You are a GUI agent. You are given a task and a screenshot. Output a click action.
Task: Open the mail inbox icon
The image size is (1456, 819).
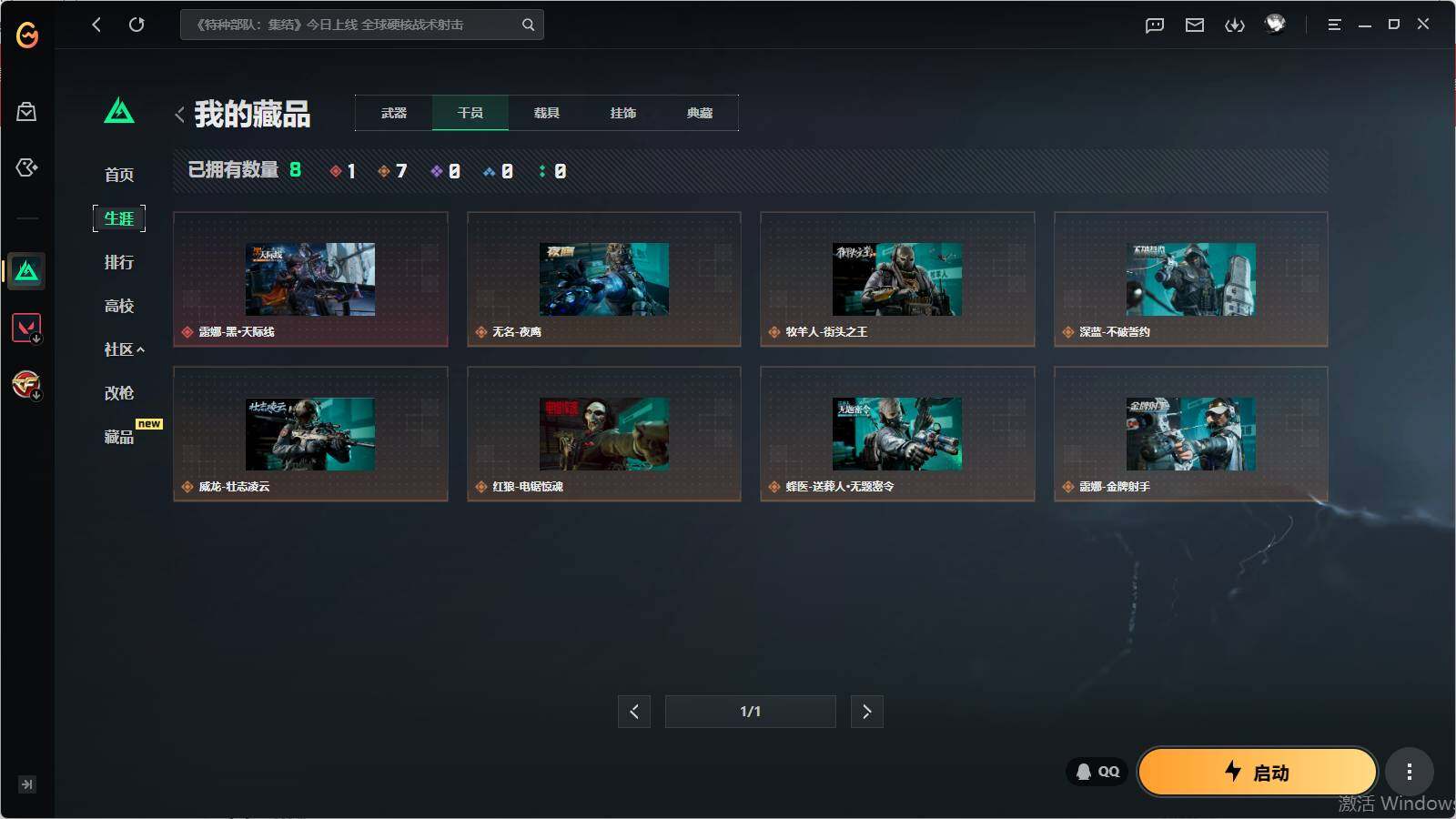(x=1195, y=25)
